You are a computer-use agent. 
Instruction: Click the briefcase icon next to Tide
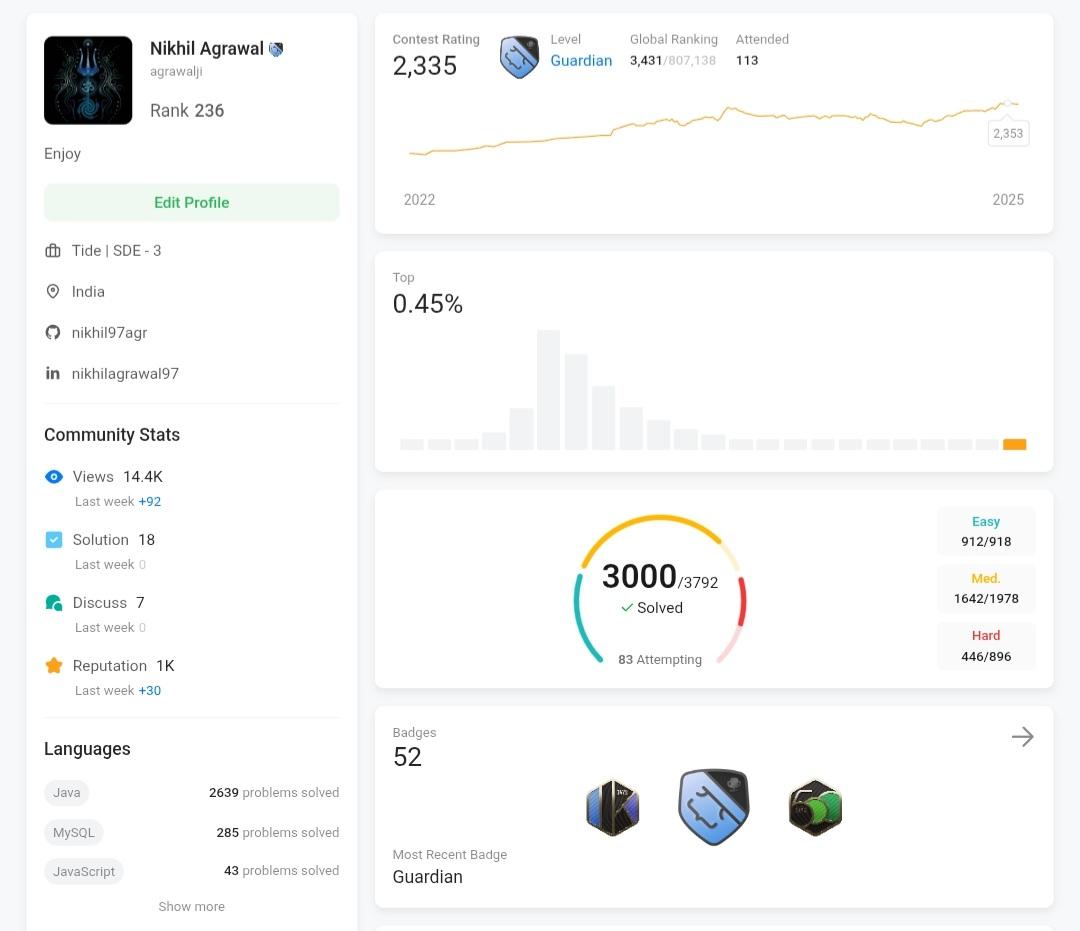[x=53, y=250]
